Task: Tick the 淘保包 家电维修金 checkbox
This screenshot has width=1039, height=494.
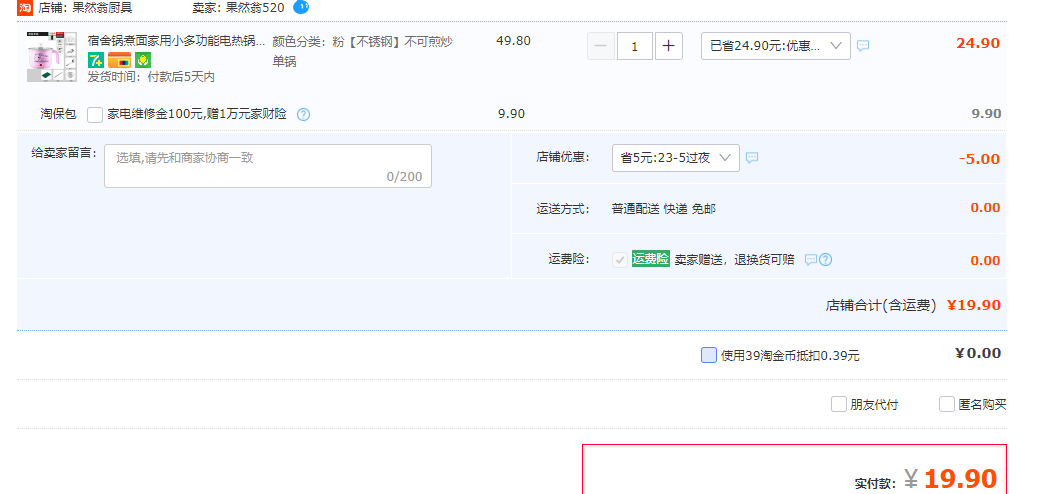Action: pos(95,115)
